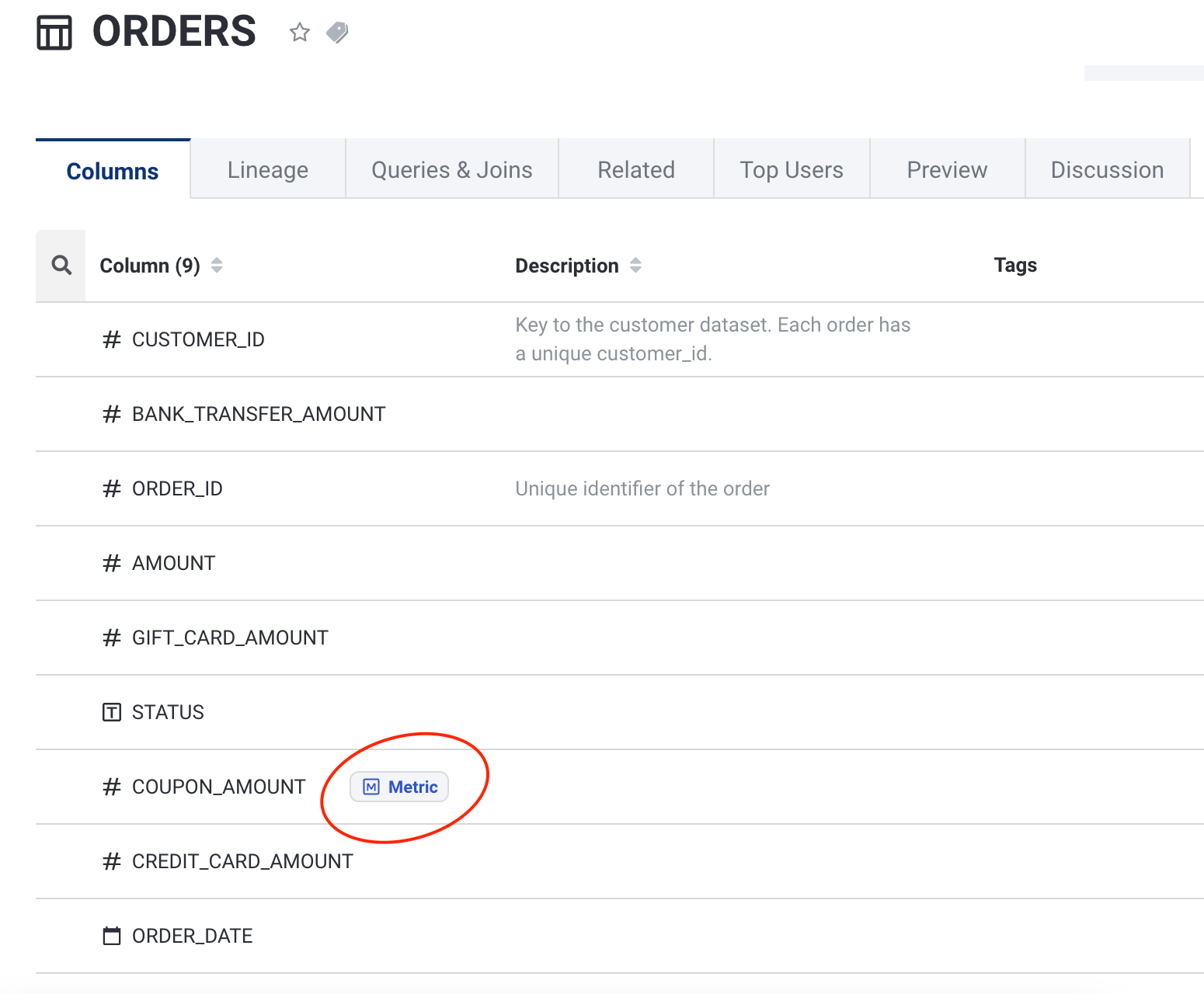Image resolution: width=1204 pixels, height=994 pixels.
Task: Switch to the Lineage tab
Action: 268,170
